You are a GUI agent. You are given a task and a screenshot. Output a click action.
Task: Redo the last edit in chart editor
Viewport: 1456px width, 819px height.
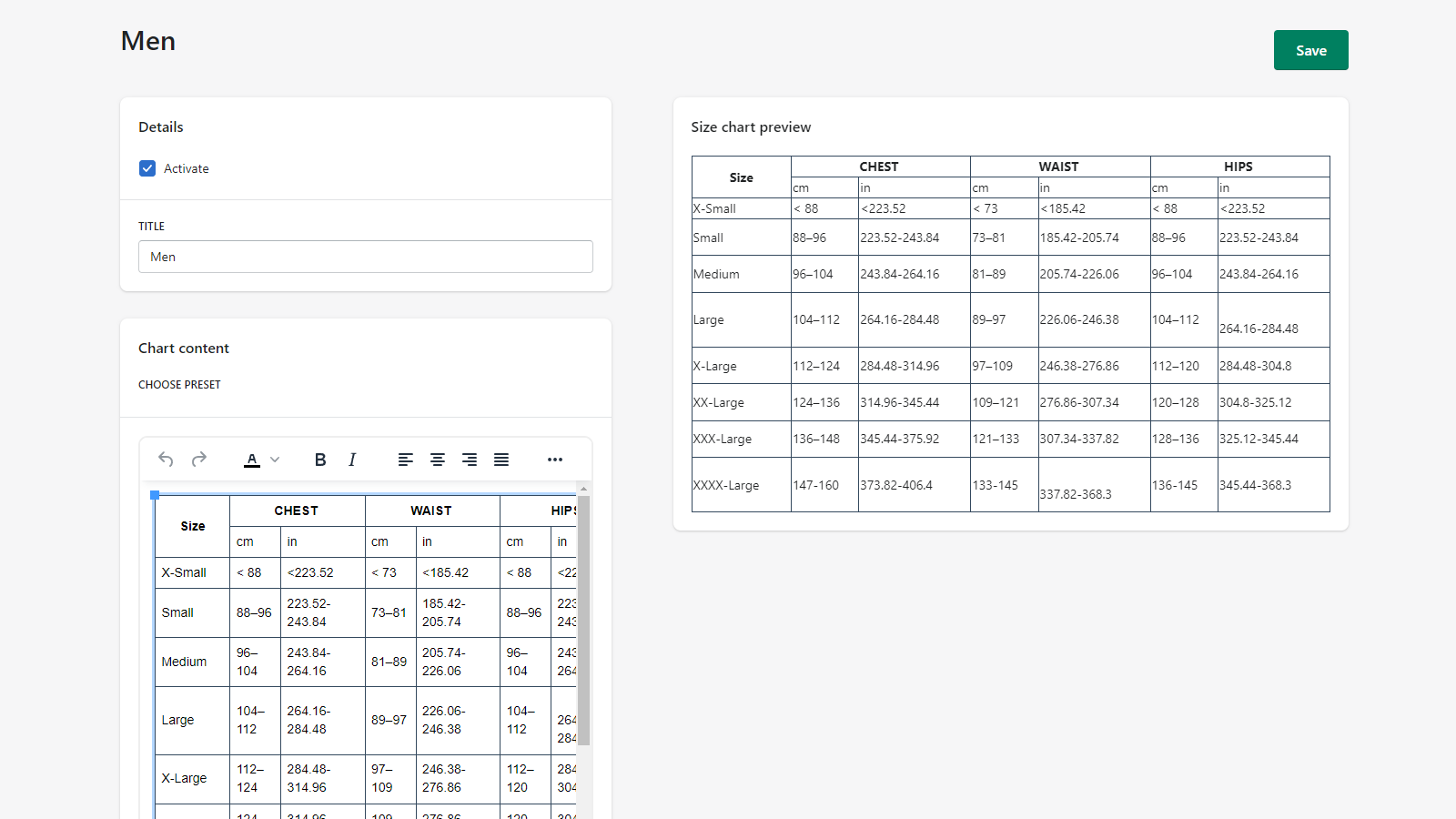(x=199, y=460)
